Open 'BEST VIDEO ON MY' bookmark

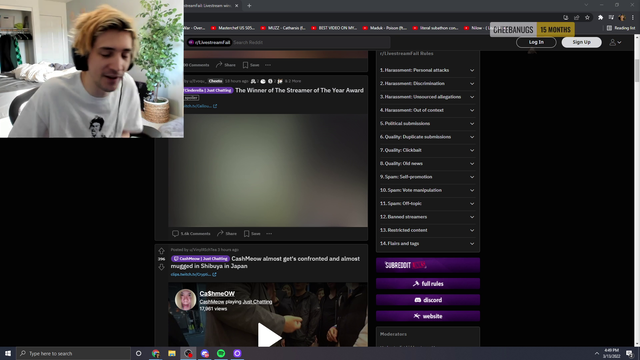pyautogui.click(x=334, y=28)
